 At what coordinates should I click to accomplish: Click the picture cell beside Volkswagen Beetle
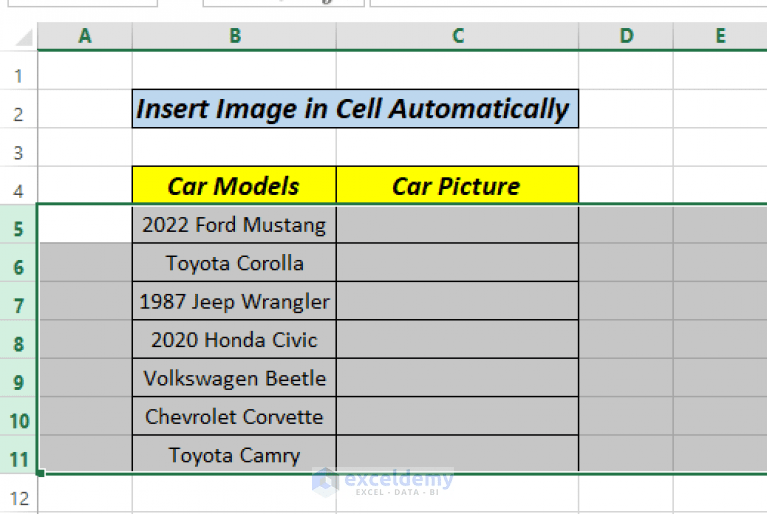click(x=457, y=378)
